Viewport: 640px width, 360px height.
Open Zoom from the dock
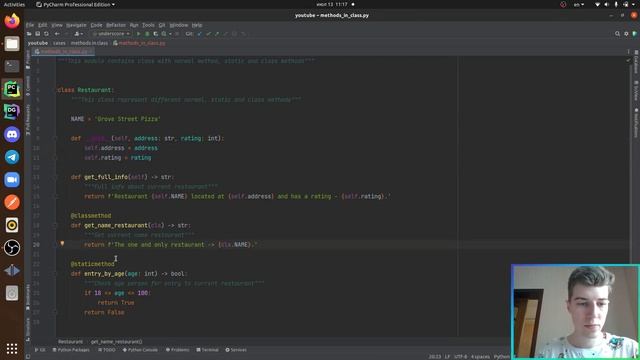tap(12, 180)
